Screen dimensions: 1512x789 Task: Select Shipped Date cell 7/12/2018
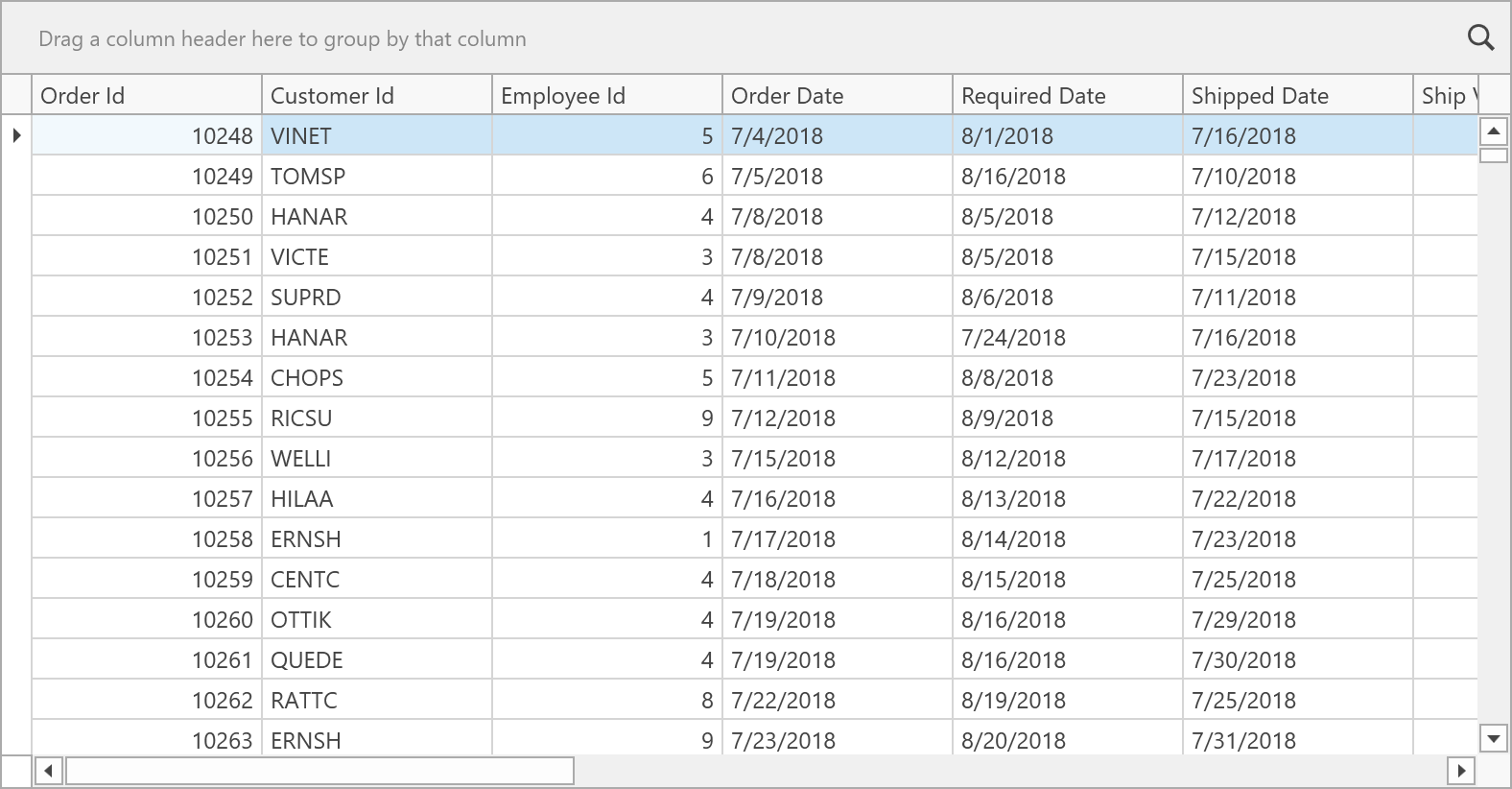(x=1298, y=216)
